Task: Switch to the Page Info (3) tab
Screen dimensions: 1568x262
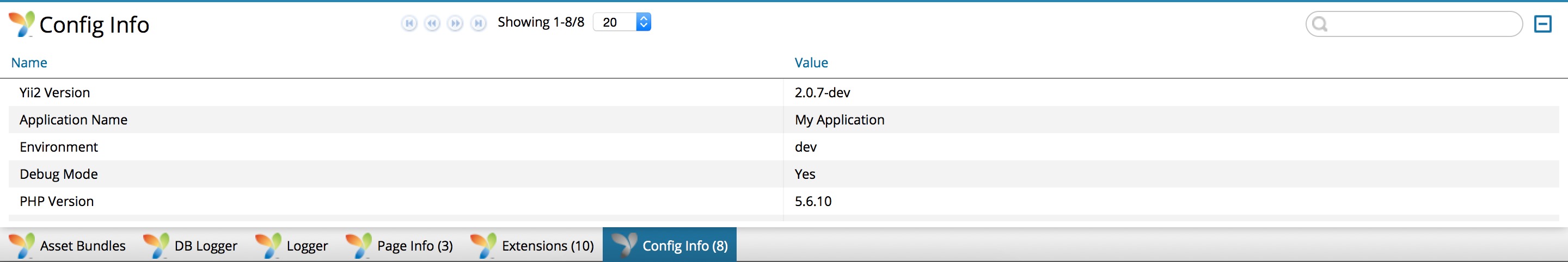Action: [399, 245]
